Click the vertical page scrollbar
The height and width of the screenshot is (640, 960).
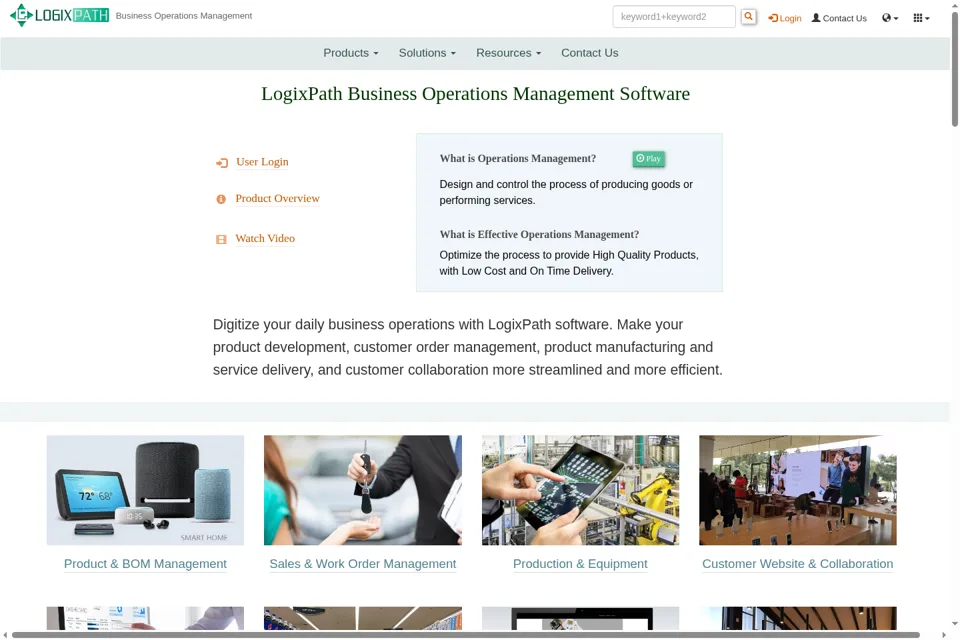pos(954,70)
